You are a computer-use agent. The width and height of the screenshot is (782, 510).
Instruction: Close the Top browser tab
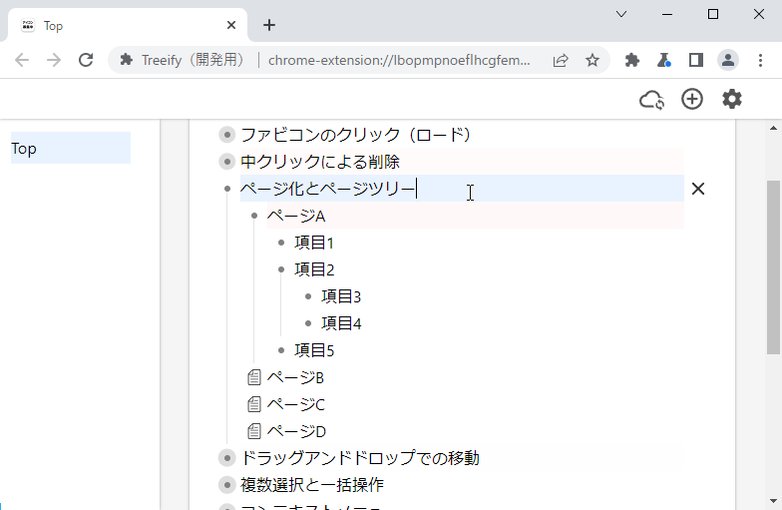(x=231, y=25)
